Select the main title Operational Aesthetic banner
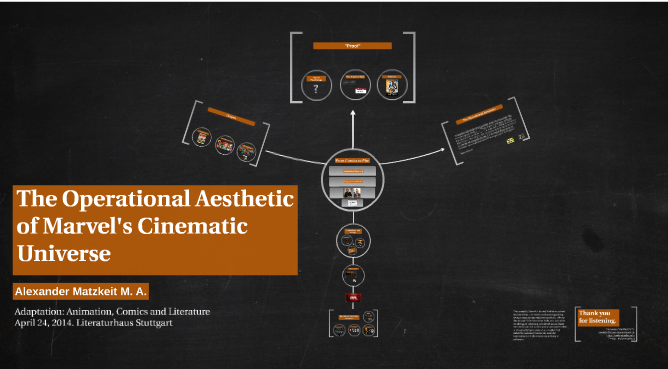 coord(155,230)
